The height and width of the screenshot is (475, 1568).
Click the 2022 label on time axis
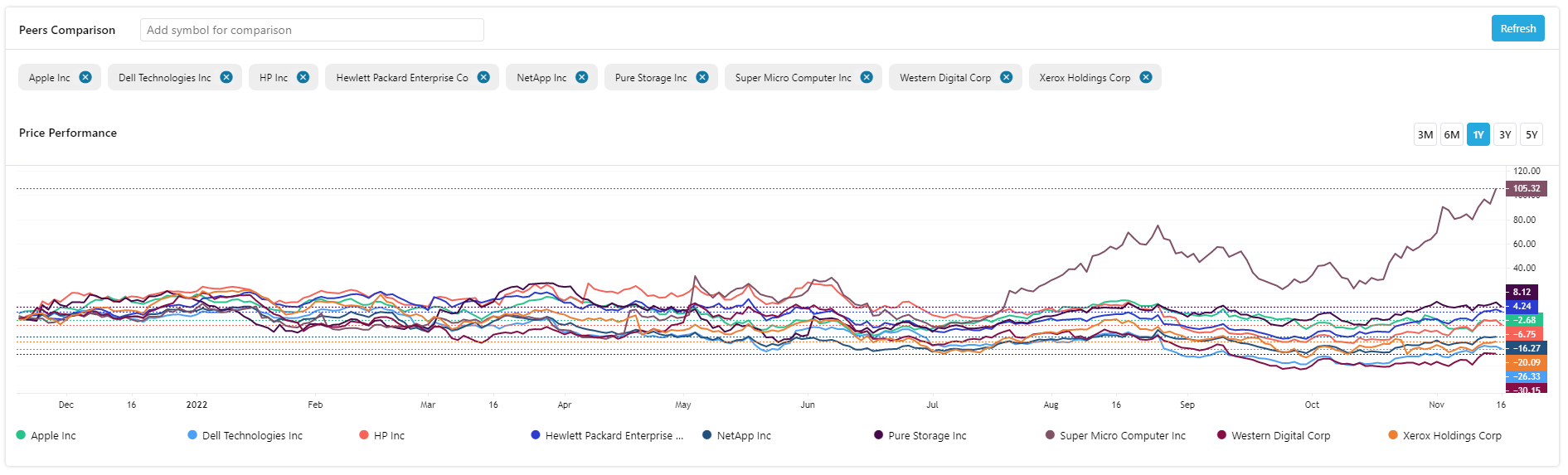point(197,405)
